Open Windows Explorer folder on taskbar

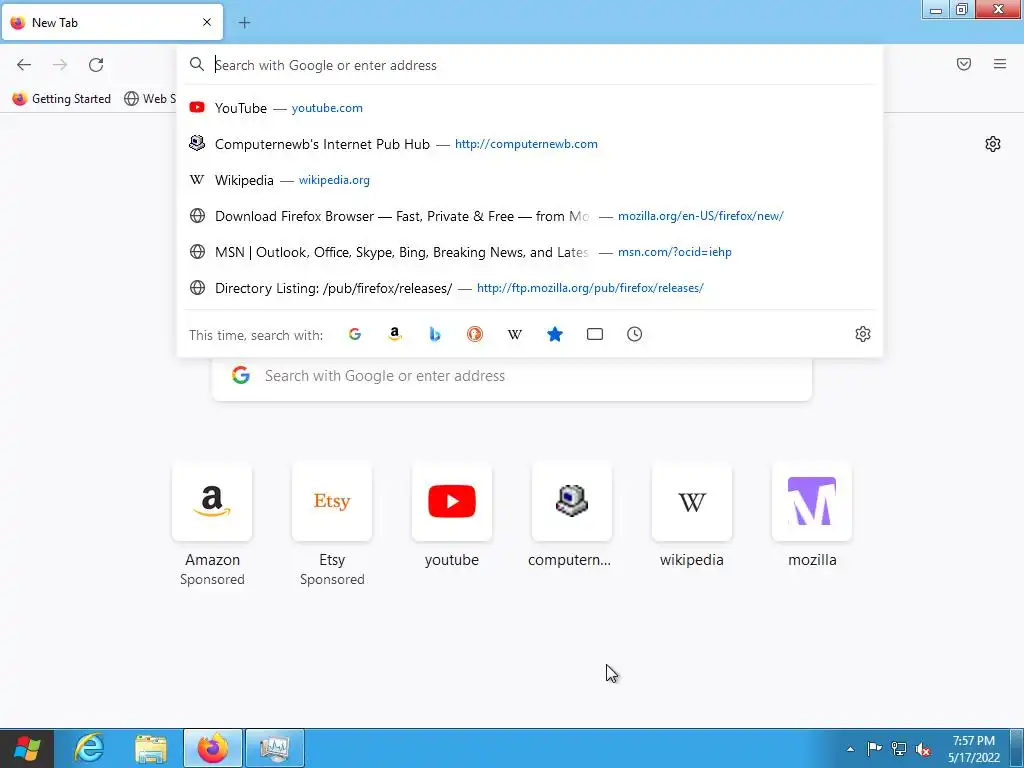(151, 748)
